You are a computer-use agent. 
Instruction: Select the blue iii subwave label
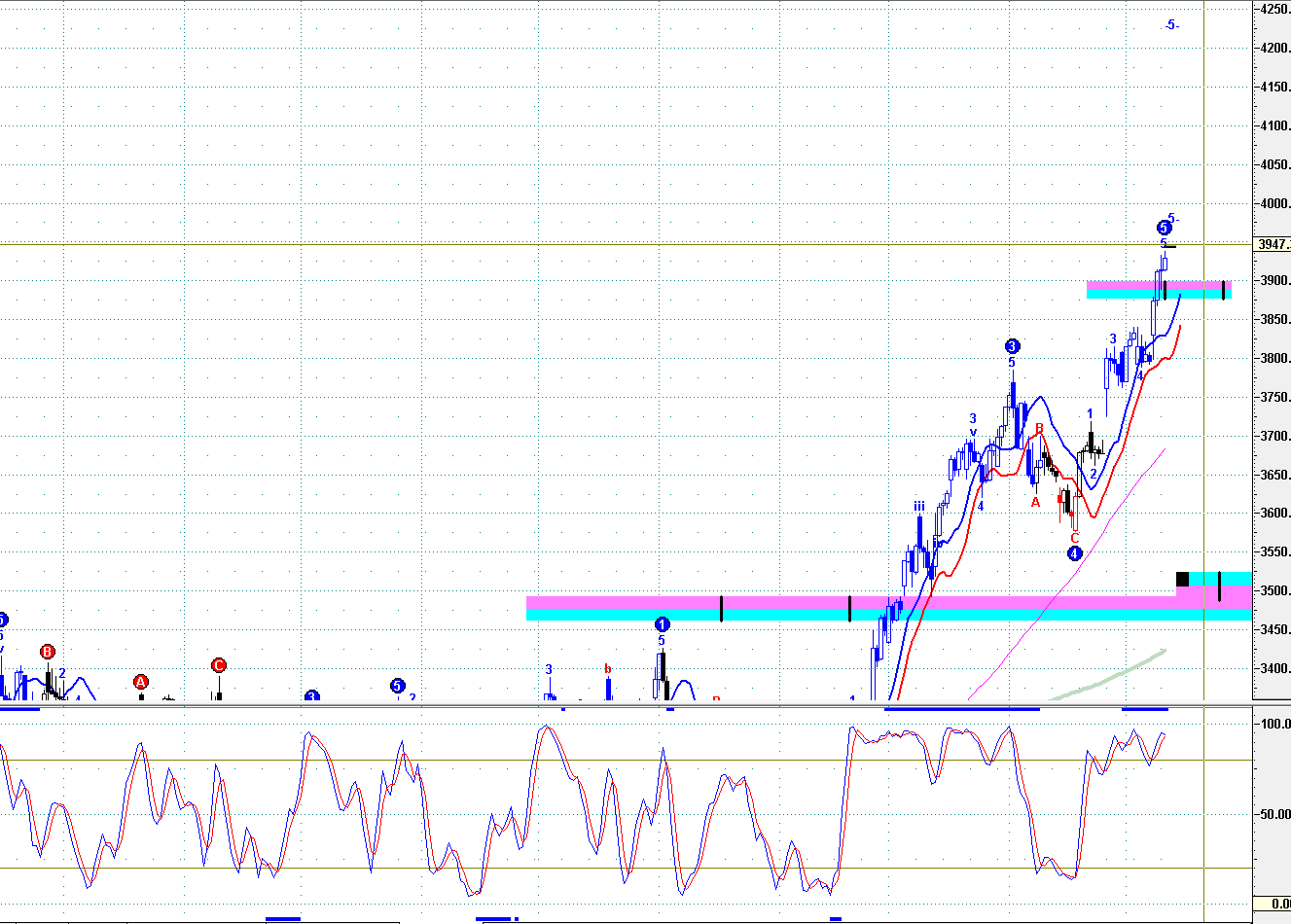pos(918,507)
